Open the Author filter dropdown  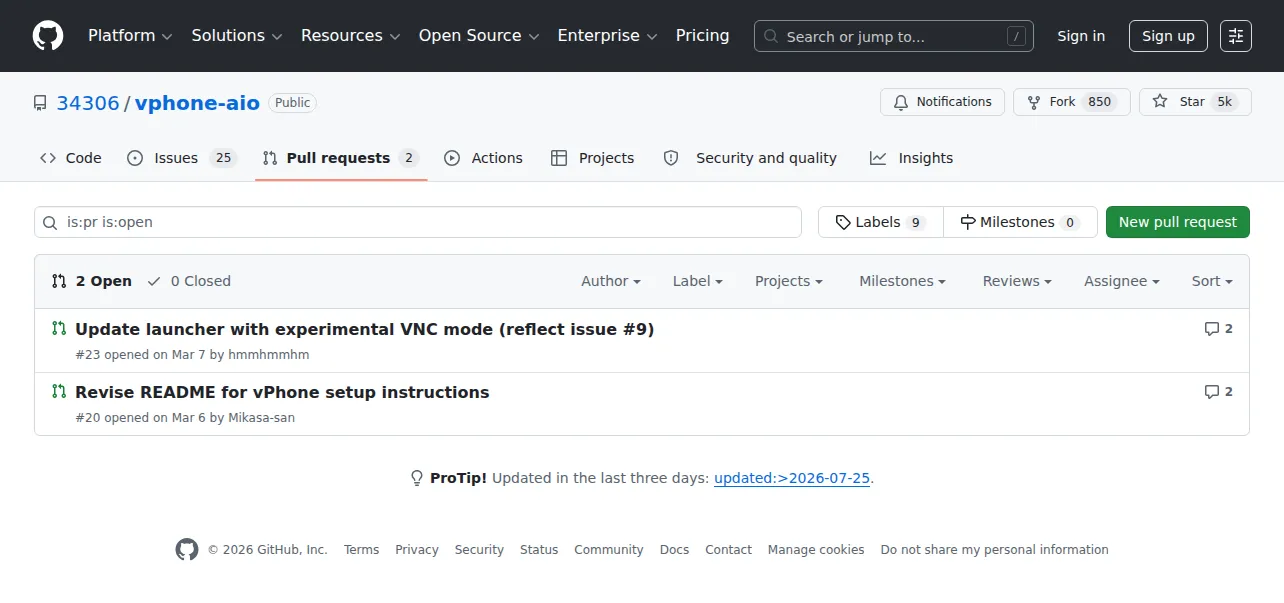pyautogui.click(x=611, y=281)
